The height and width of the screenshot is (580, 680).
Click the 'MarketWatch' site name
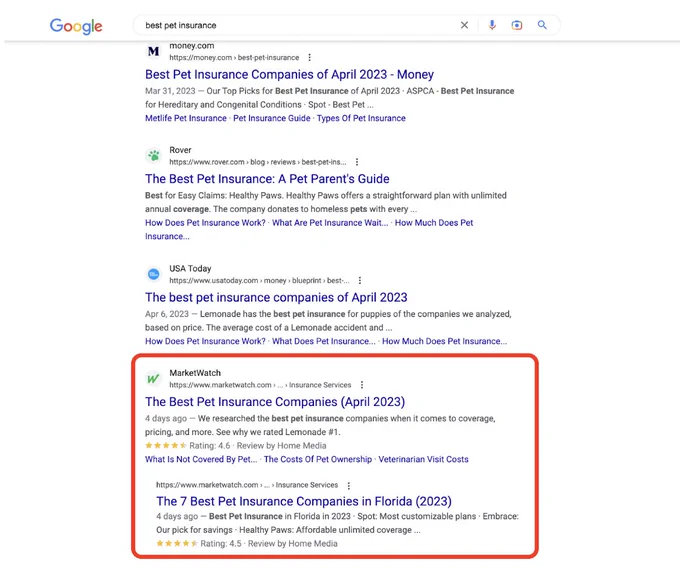point(195,373)
